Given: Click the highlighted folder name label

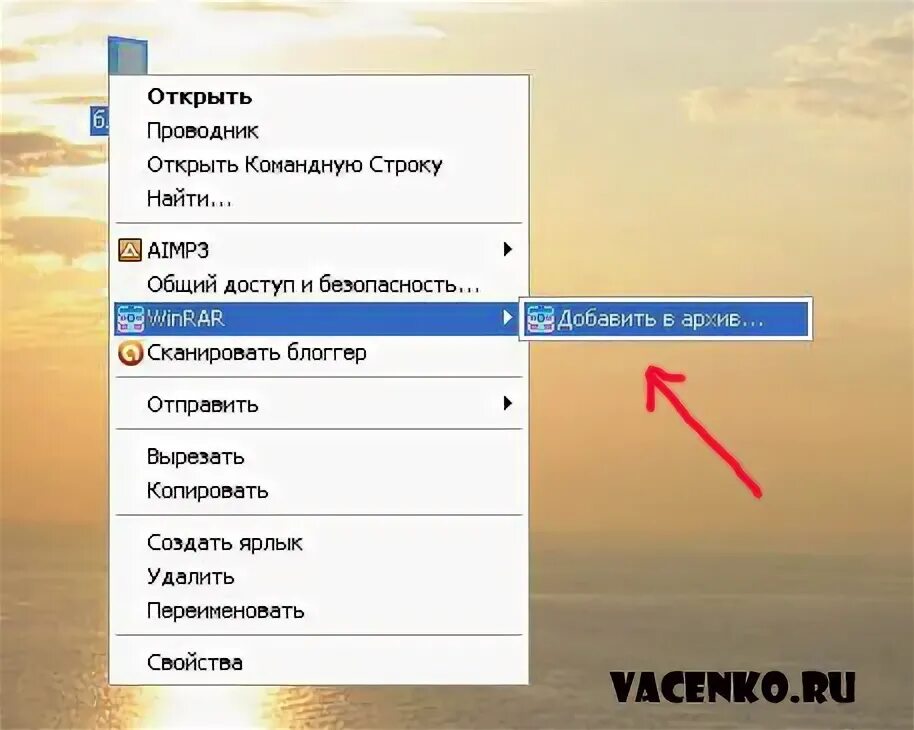Looking at the screenshot, I should pos(100,121).
